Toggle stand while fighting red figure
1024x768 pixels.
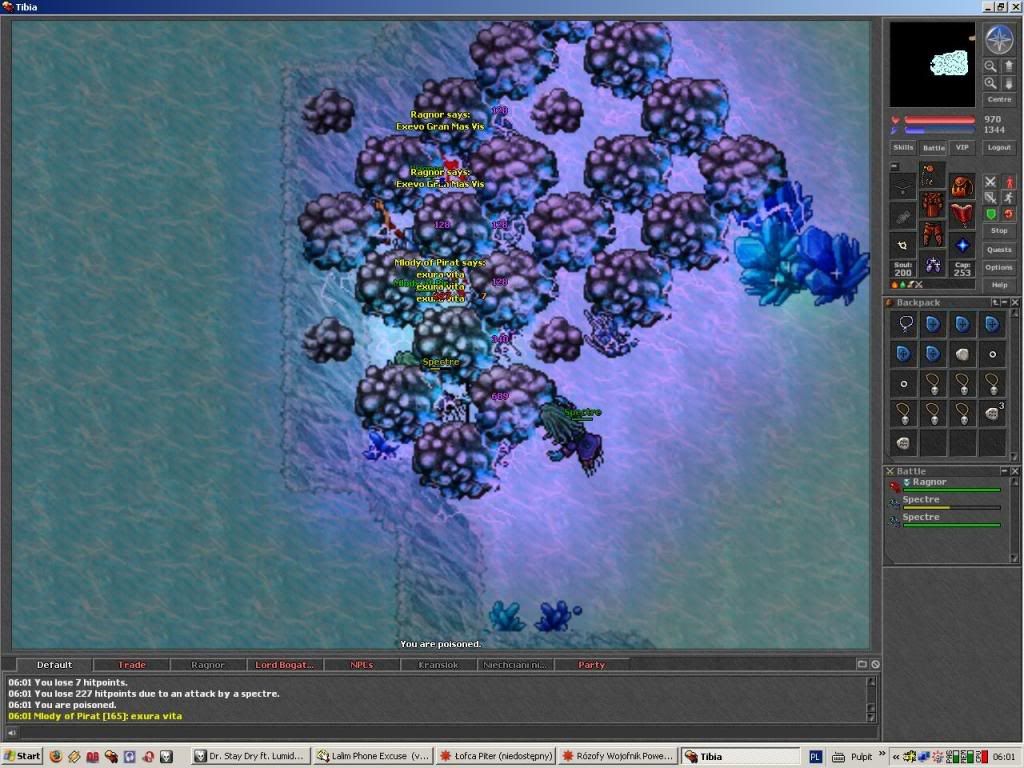(x=1008, y=182)
